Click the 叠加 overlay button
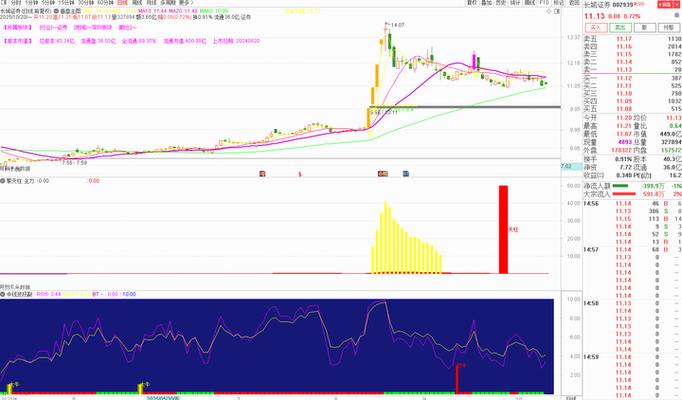The width and height of the screenshot is (682, 400). coord(486,3)
